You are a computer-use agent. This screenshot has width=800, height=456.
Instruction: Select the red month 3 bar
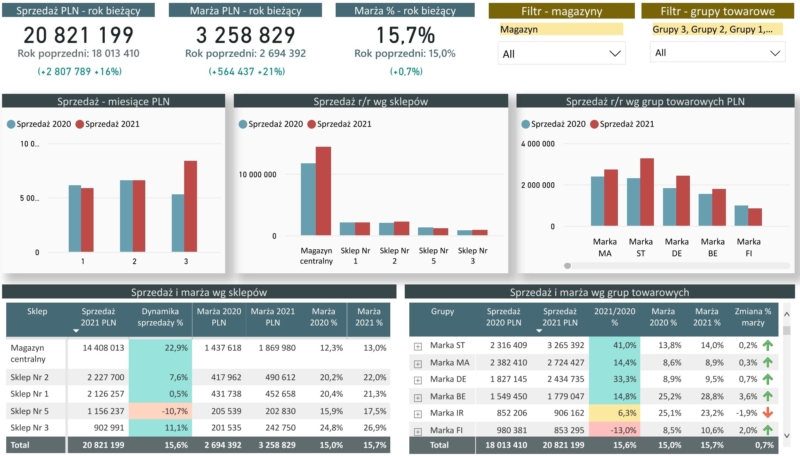[190, 205]
